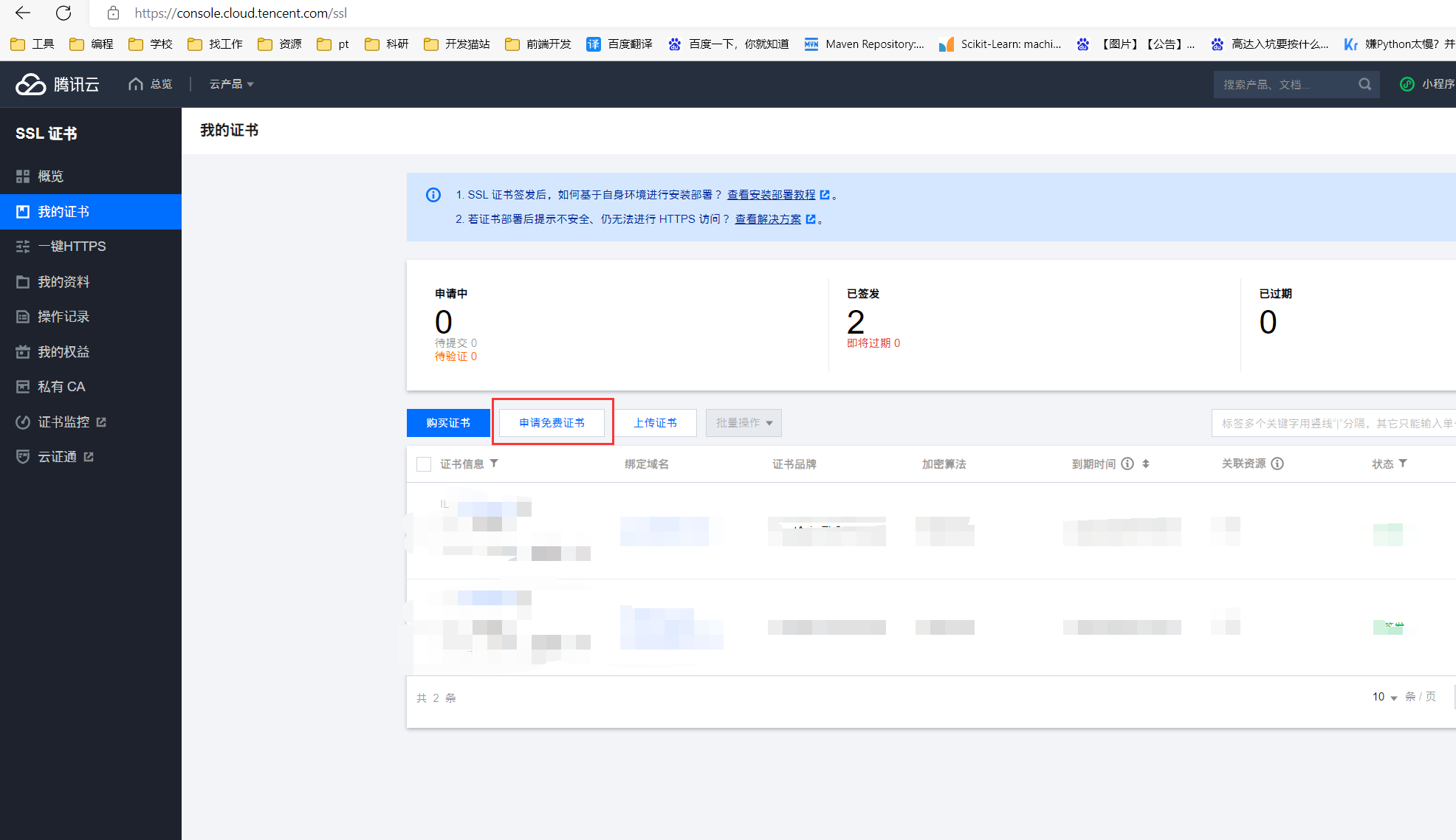Image resolution: width=1456 pixels, height=840 pixels.
Task: Select 操作记录 from sidebar menu
Action: point(63,317)
